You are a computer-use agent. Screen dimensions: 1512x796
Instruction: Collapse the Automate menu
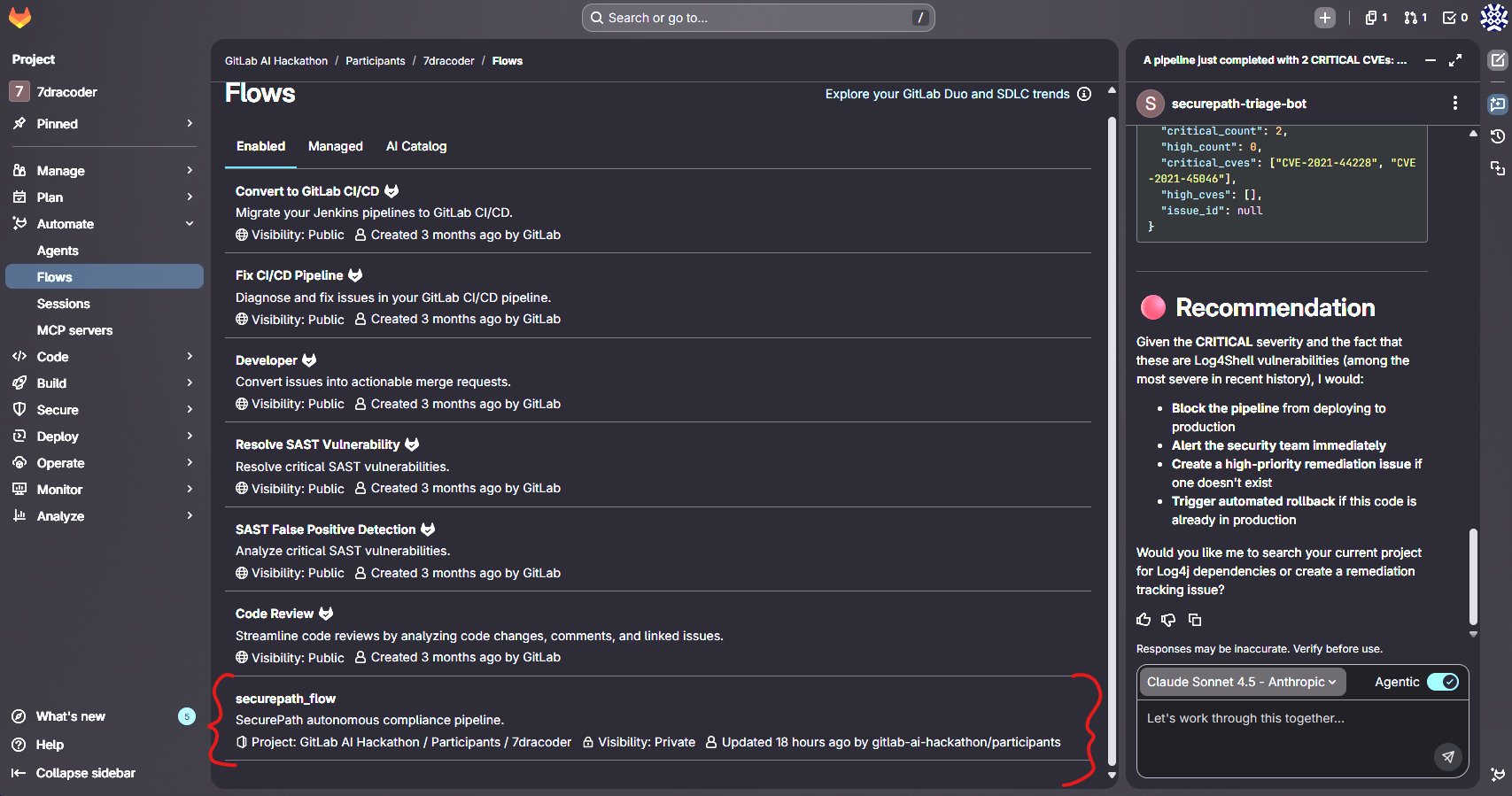(x=104, y=224)
